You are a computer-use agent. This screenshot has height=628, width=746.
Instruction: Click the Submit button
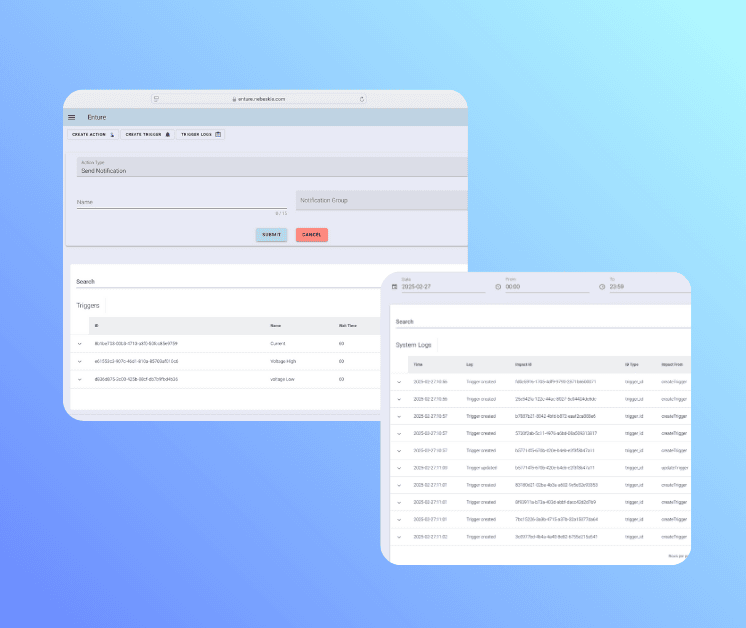pos(271,235)
